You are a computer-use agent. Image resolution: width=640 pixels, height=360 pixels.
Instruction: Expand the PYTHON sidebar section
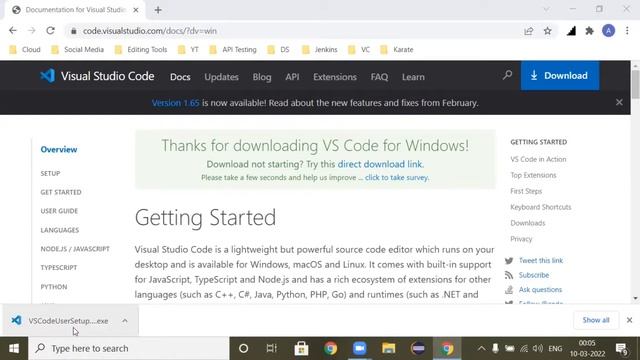click(54, 287)
